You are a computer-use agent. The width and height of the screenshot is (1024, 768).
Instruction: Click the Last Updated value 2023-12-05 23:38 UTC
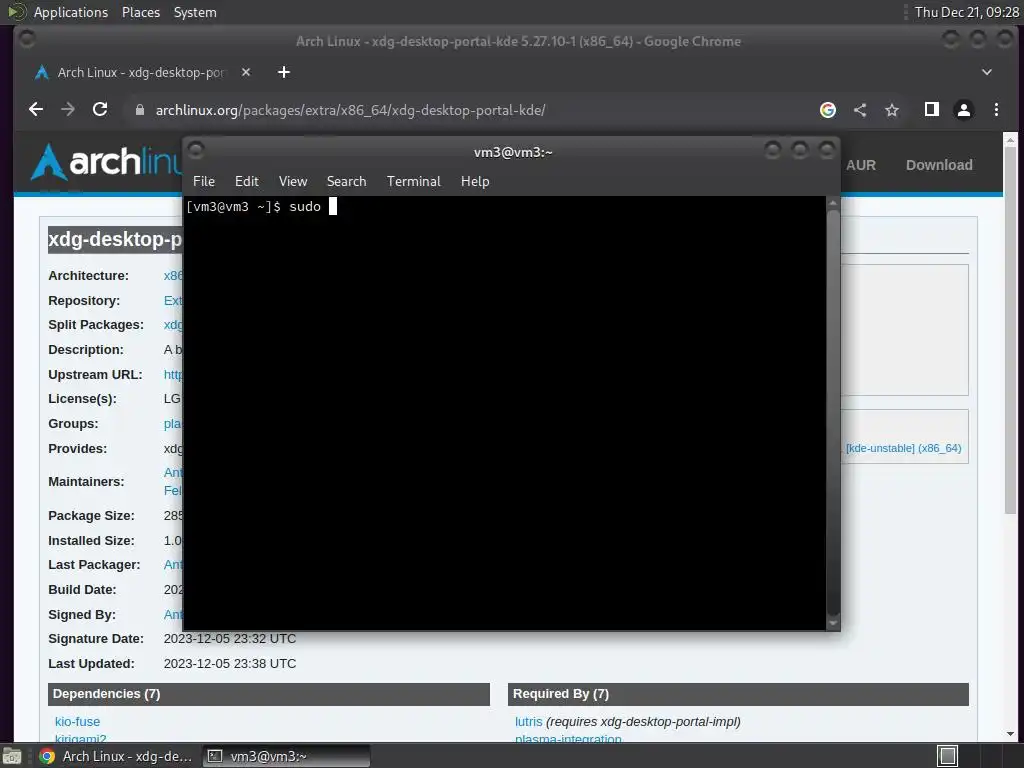point(230,664)
